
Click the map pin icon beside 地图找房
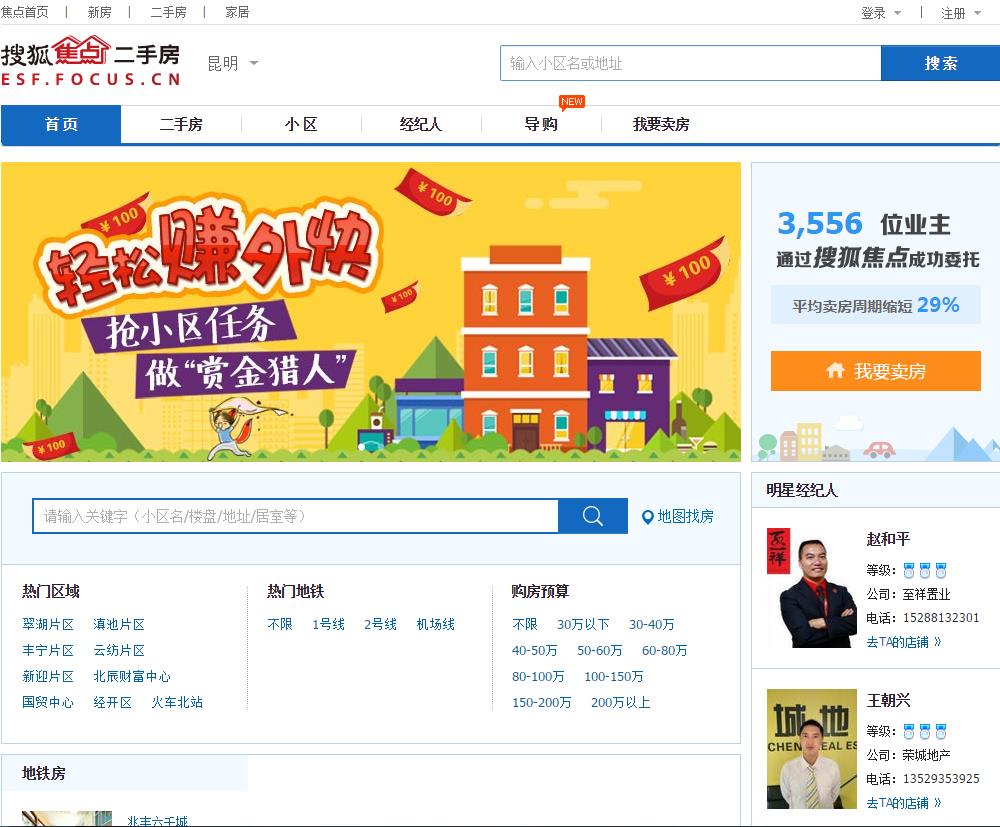[647, 517]
